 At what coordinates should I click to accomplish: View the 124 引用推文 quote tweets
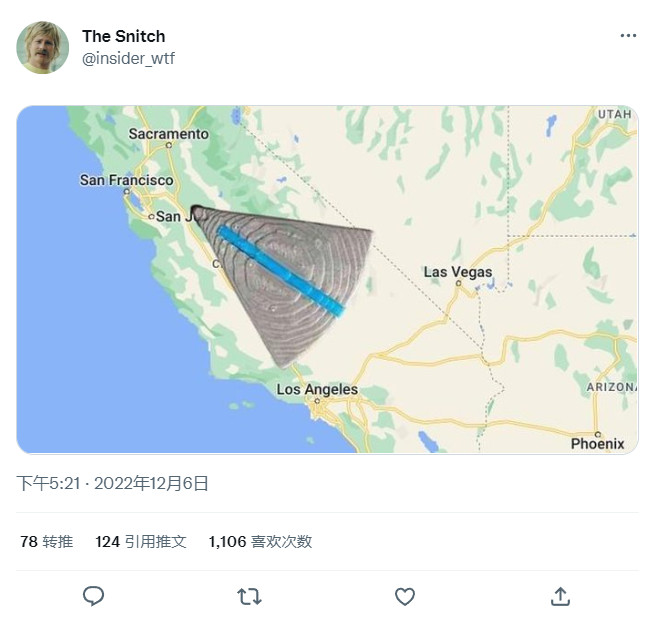141,541
